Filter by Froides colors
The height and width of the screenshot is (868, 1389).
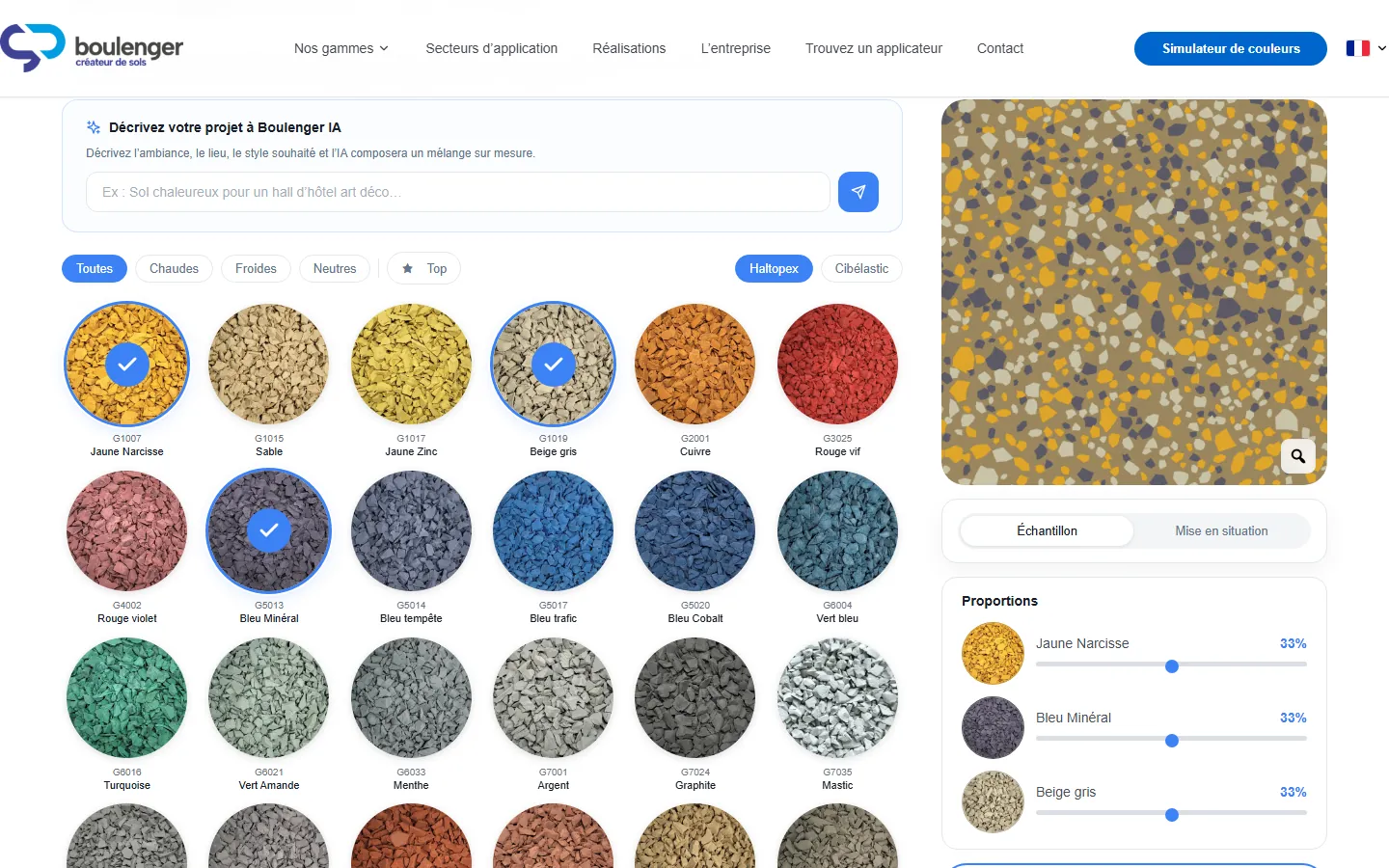pyautogui.click(x=256, y=269)
